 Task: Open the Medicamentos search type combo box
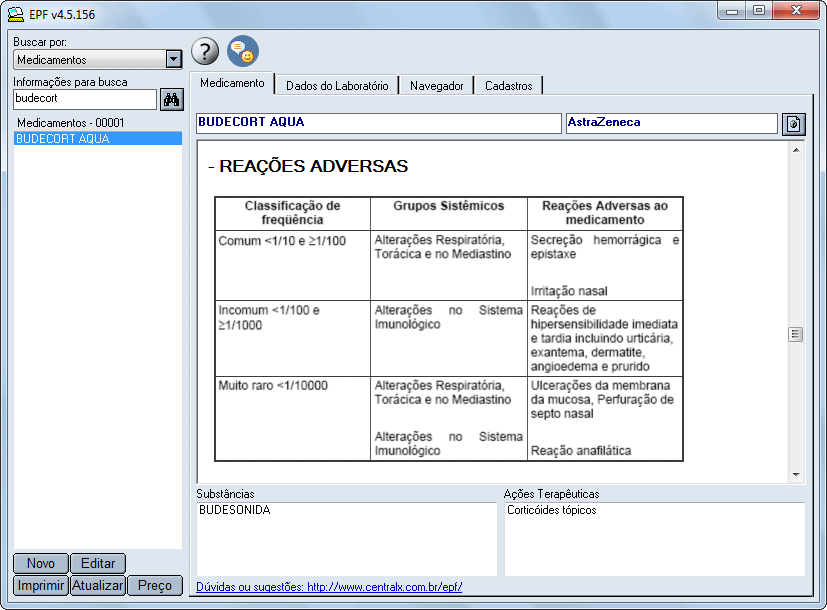tap(98, 60)
